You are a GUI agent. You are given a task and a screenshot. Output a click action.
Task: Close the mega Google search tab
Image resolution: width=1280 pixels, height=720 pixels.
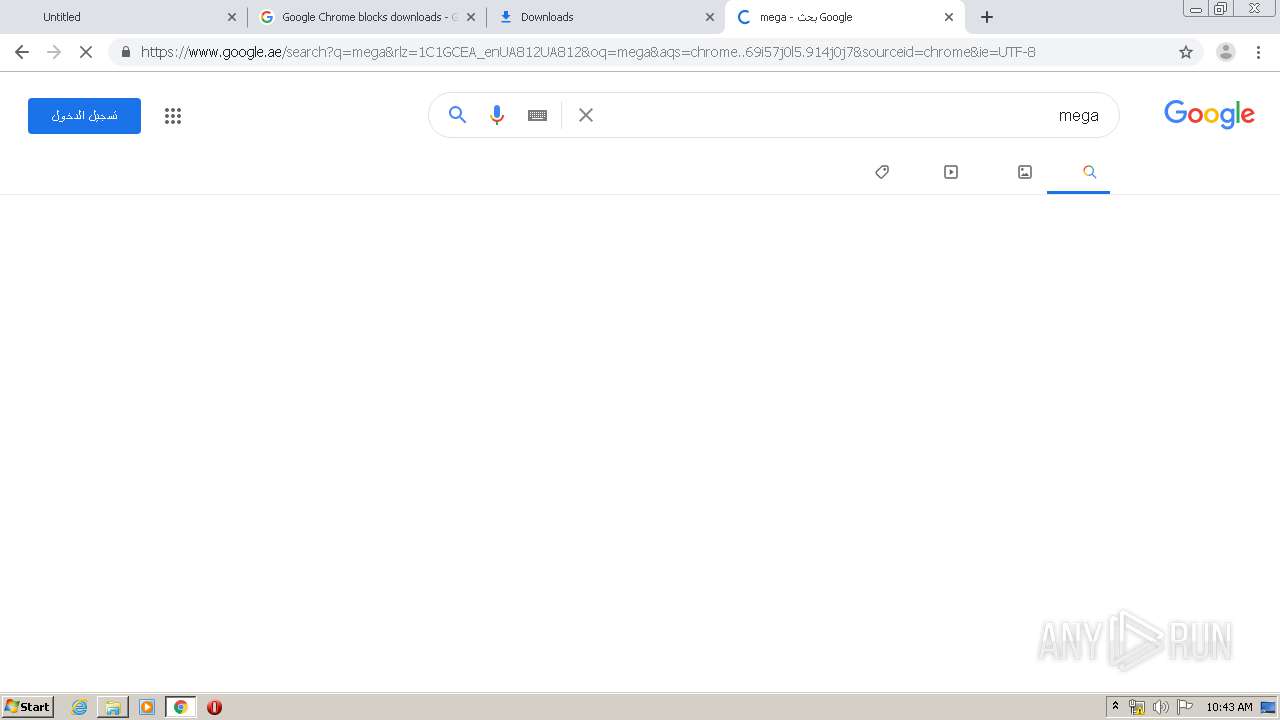tap(949, 17)
